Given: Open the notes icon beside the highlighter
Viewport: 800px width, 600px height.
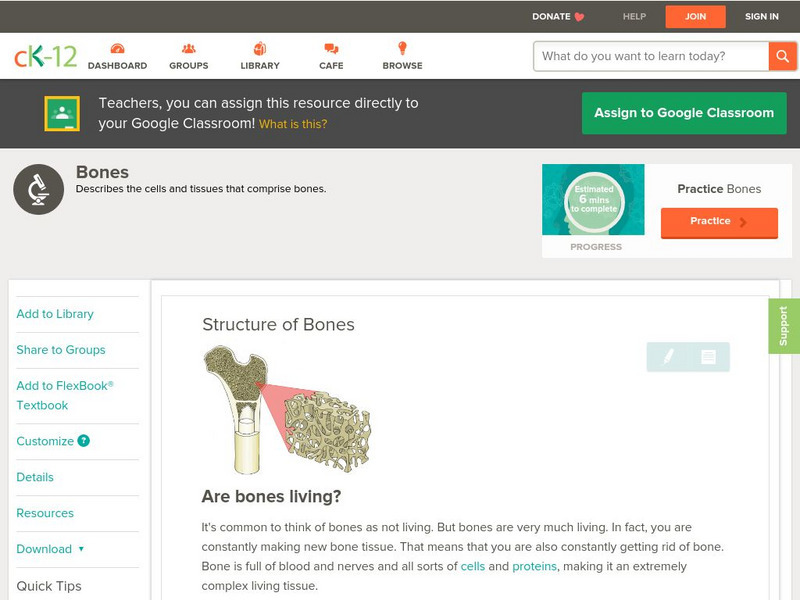Looking at the screenshot, I should coord(706,357).
